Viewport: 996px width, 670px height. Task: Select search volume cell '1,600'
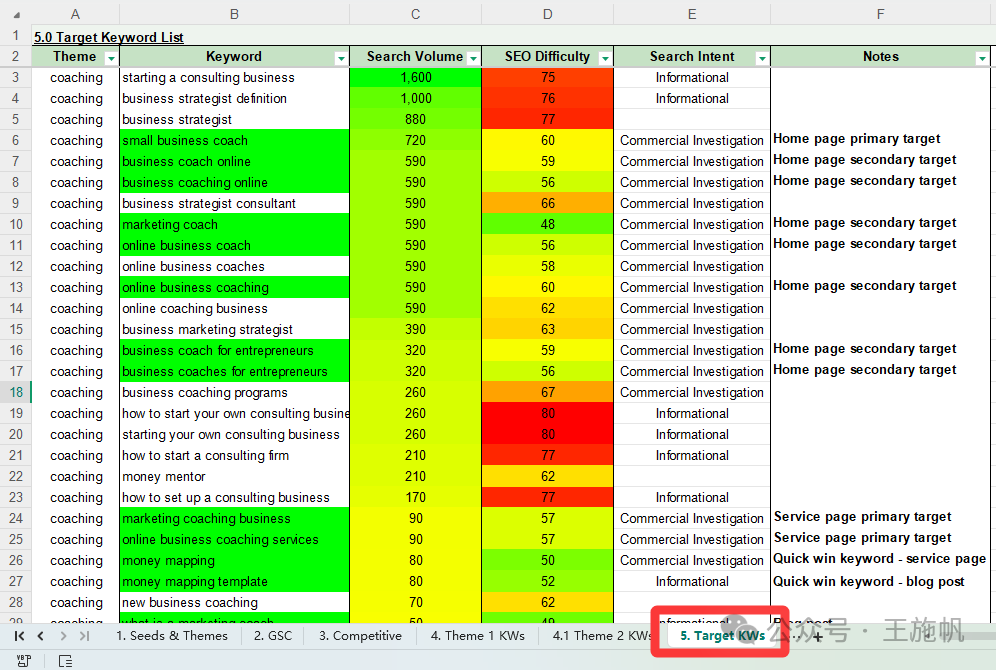tap(415, 77)
